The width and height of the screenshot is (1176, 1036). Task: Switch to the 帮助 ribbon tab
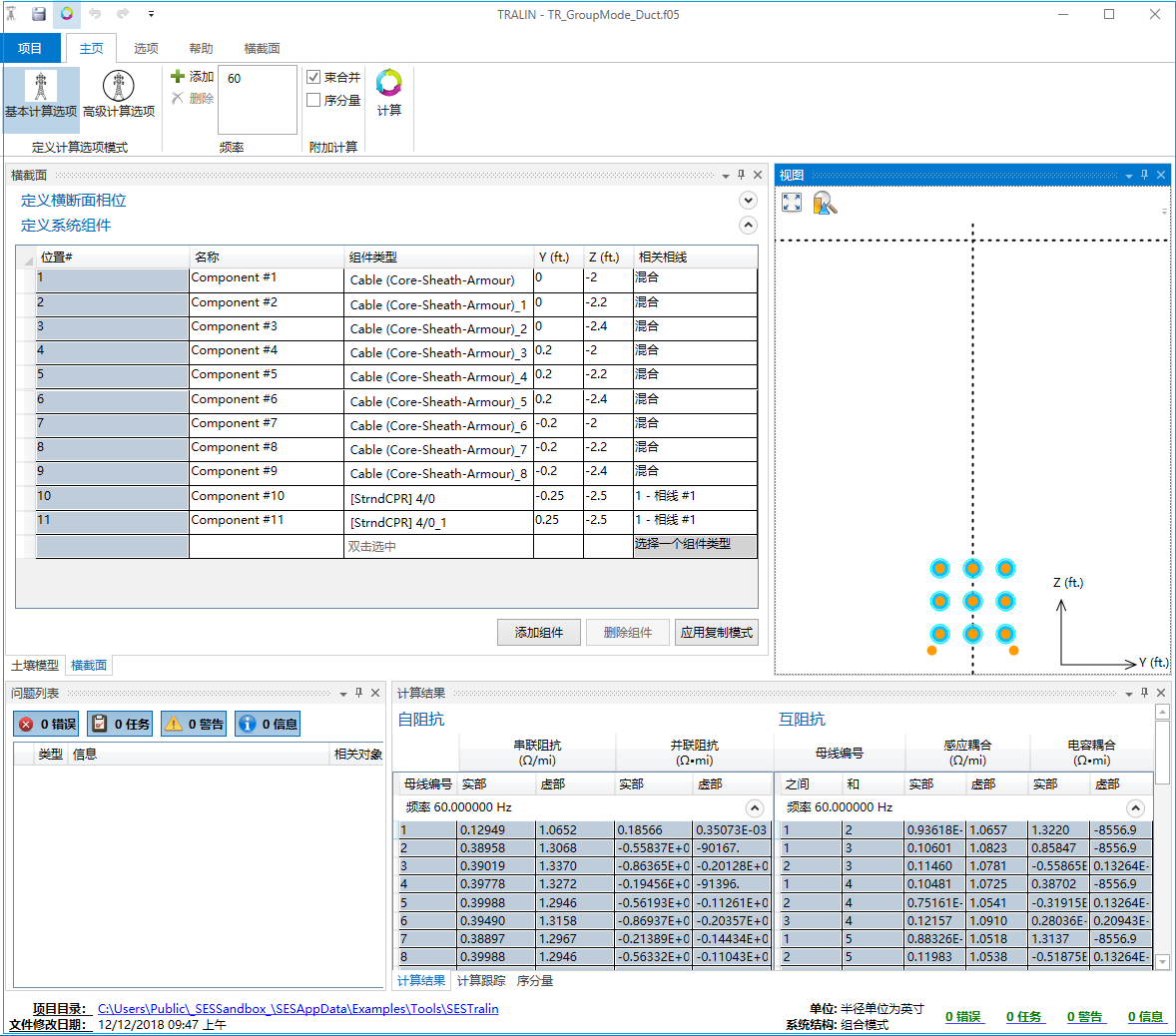click(201, 48)
